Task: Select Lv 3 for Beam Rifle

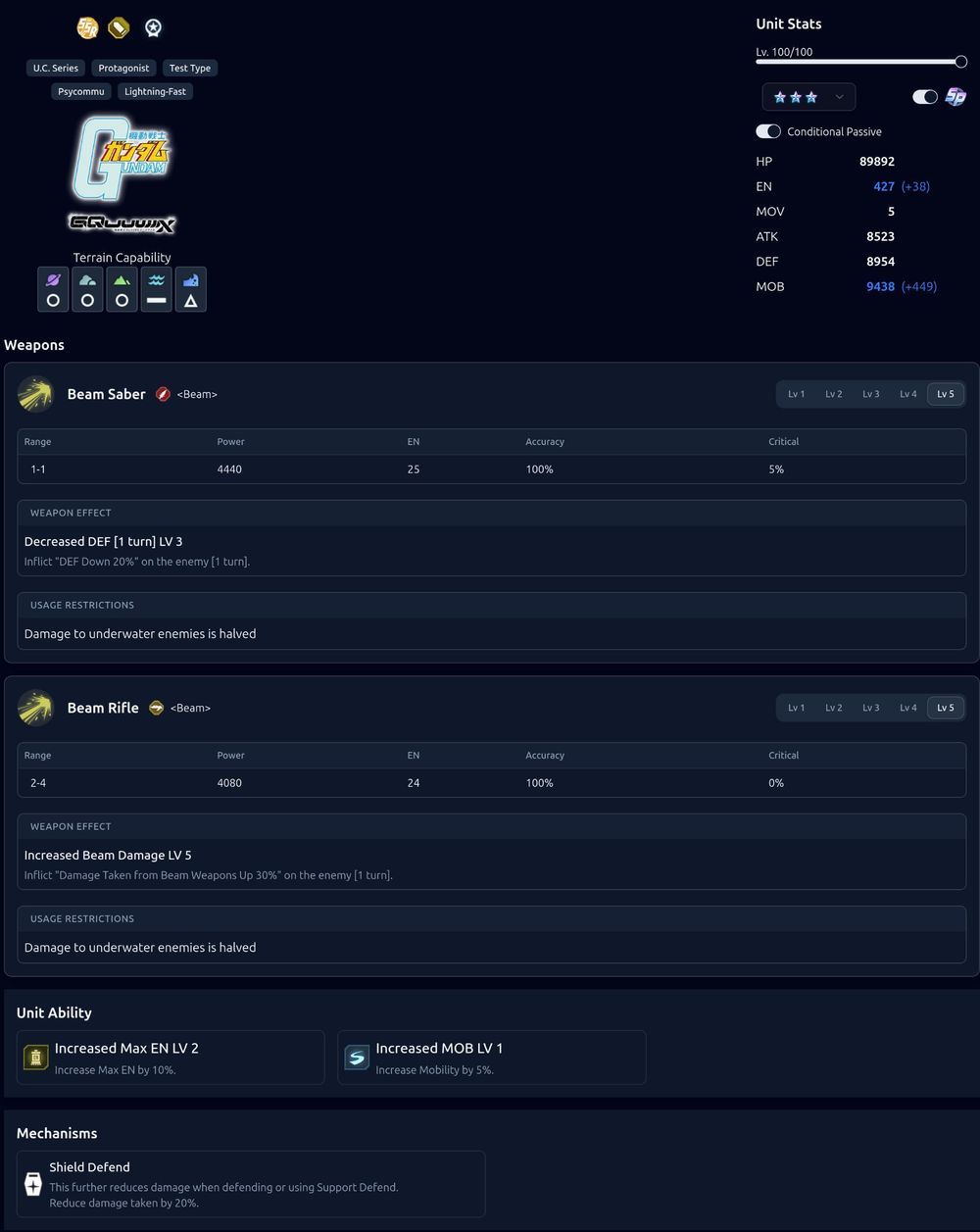Action: [x=870, y=708]
